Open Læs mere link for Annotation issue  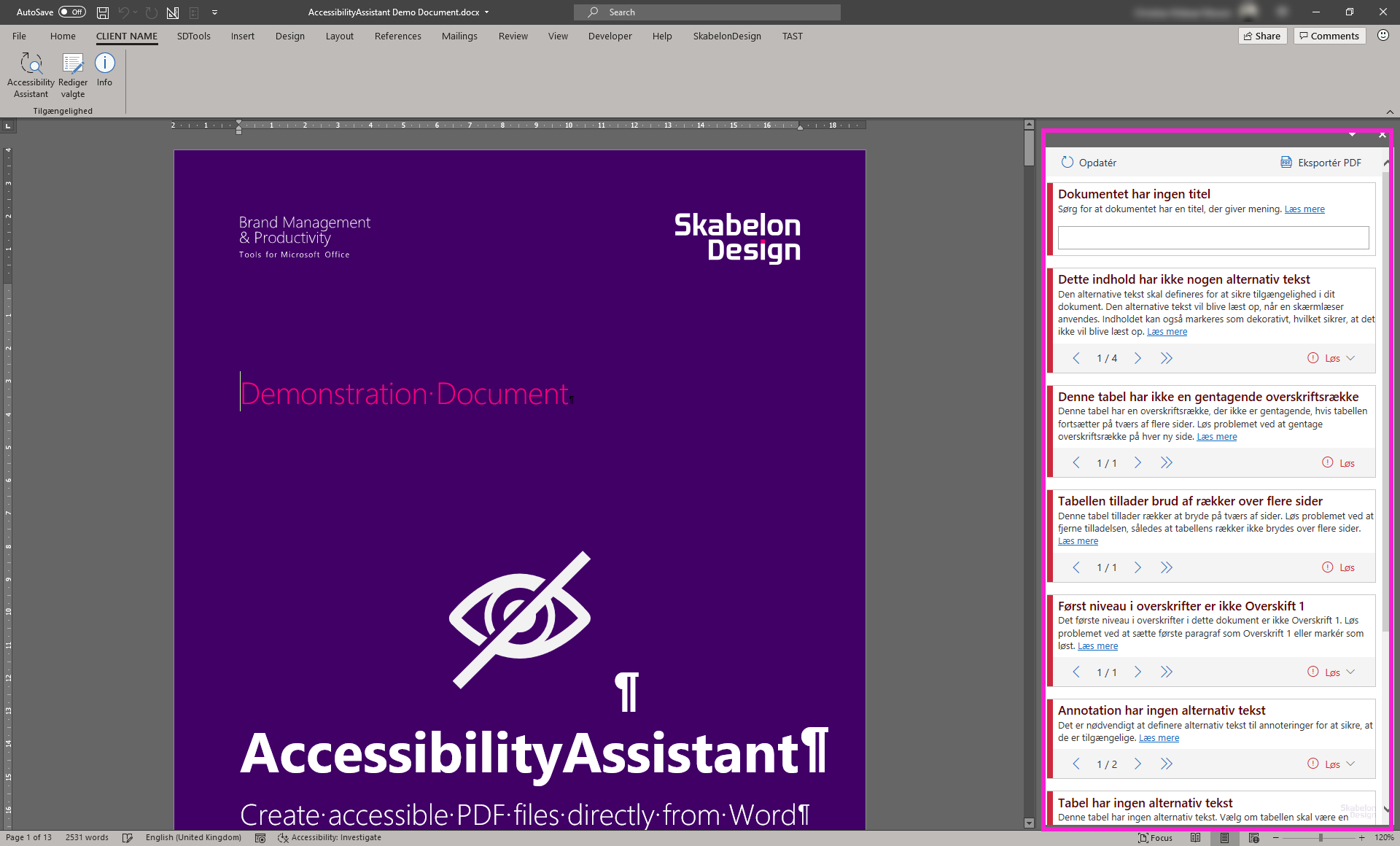1159,738
